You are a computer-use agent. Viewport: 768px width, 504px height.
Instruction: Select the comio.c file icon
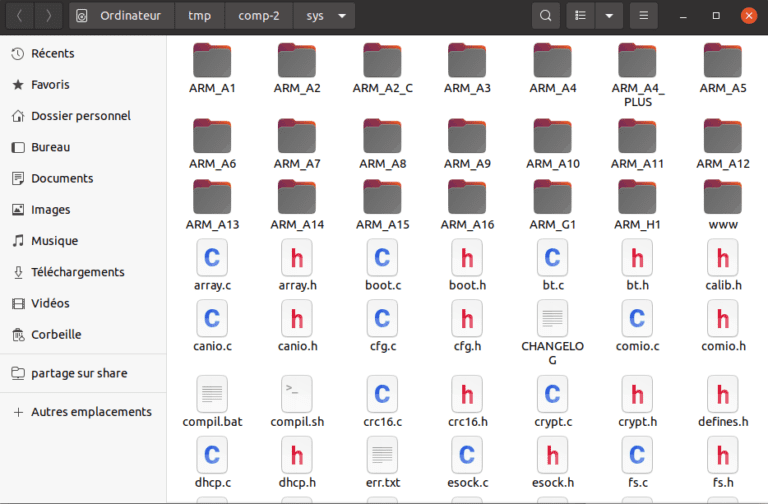point(637,318)
